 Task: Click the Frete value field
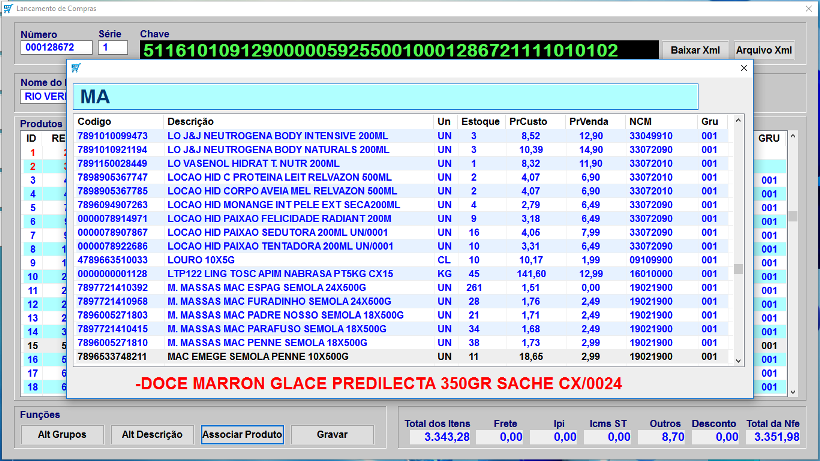click(x=499, y=437)
